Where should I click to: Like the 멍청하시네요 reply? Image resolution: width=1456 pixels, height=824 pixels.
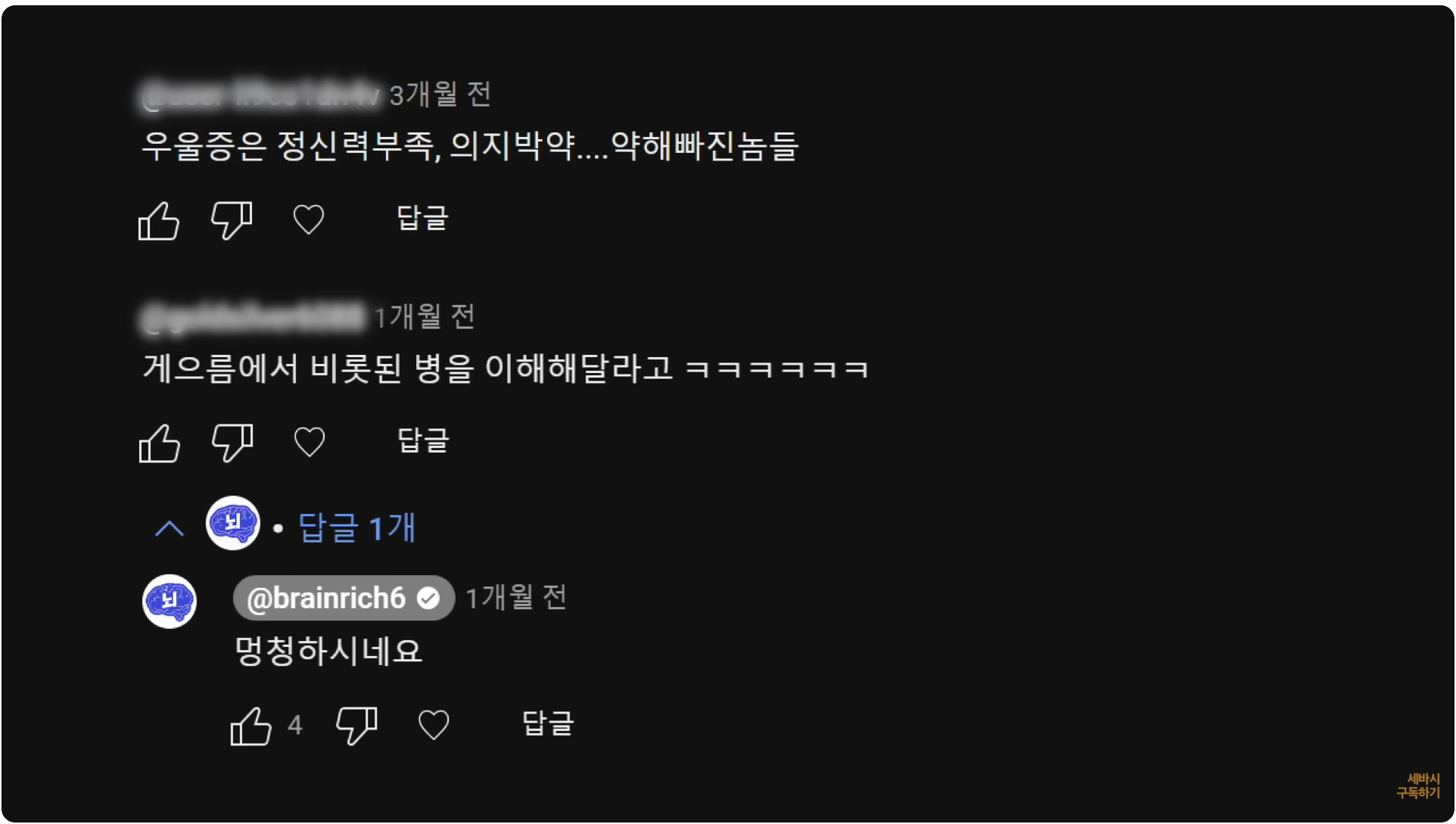[251, 726]
